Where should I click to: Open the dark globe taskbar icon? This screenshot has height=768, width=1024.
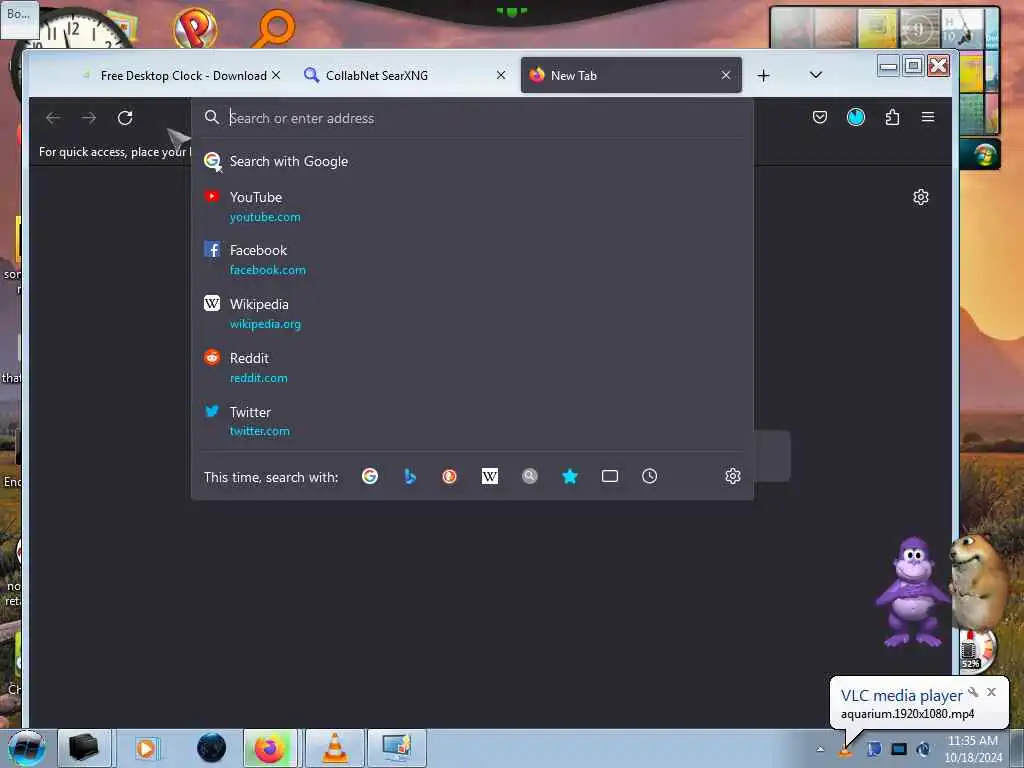(211, 748)
